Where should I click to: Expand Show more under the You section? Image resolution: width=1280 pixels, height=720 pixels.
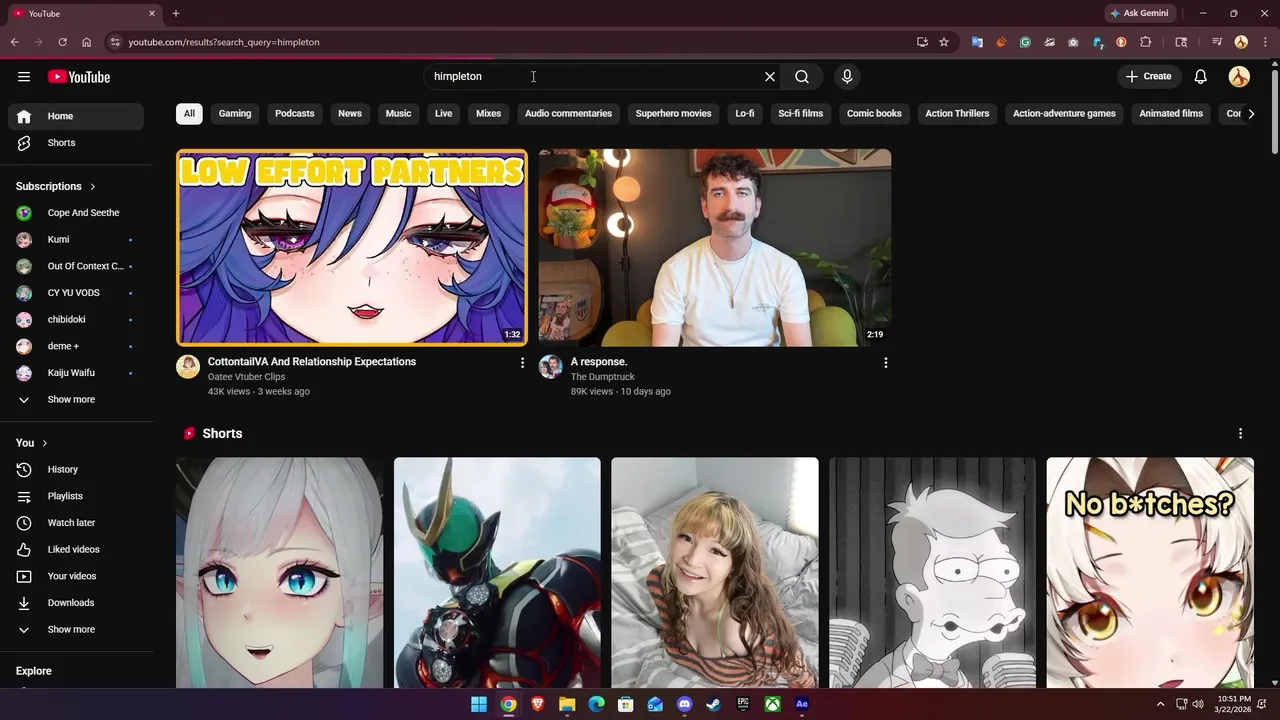click(x=76, y=629)
